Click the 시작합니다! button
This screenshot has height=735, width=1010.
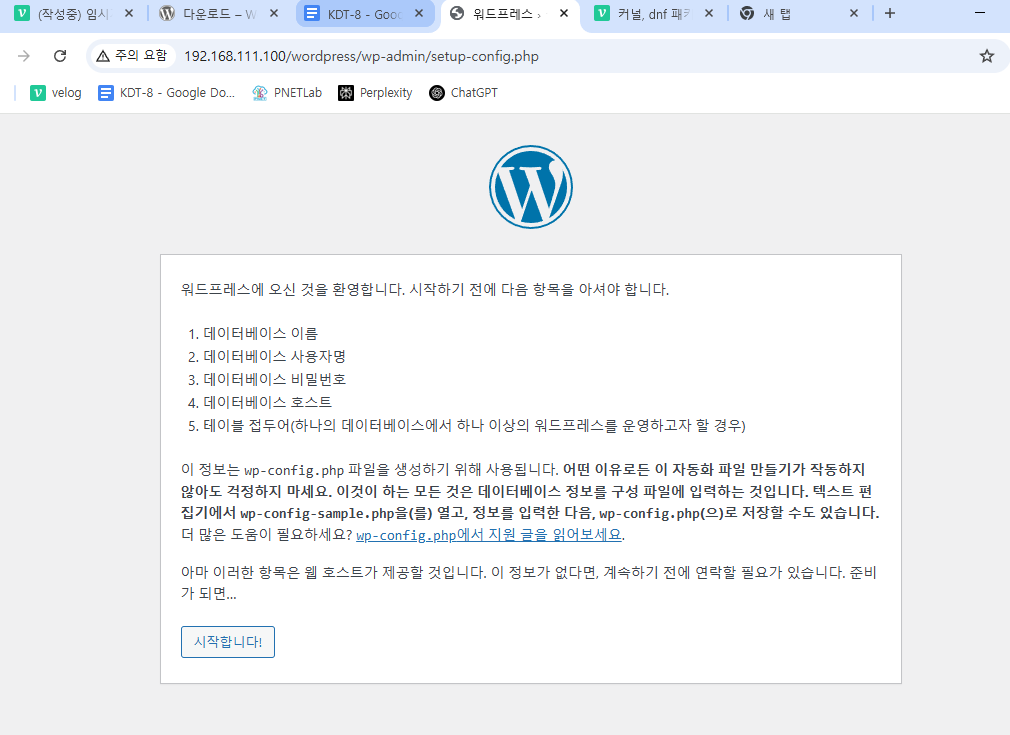227,642
